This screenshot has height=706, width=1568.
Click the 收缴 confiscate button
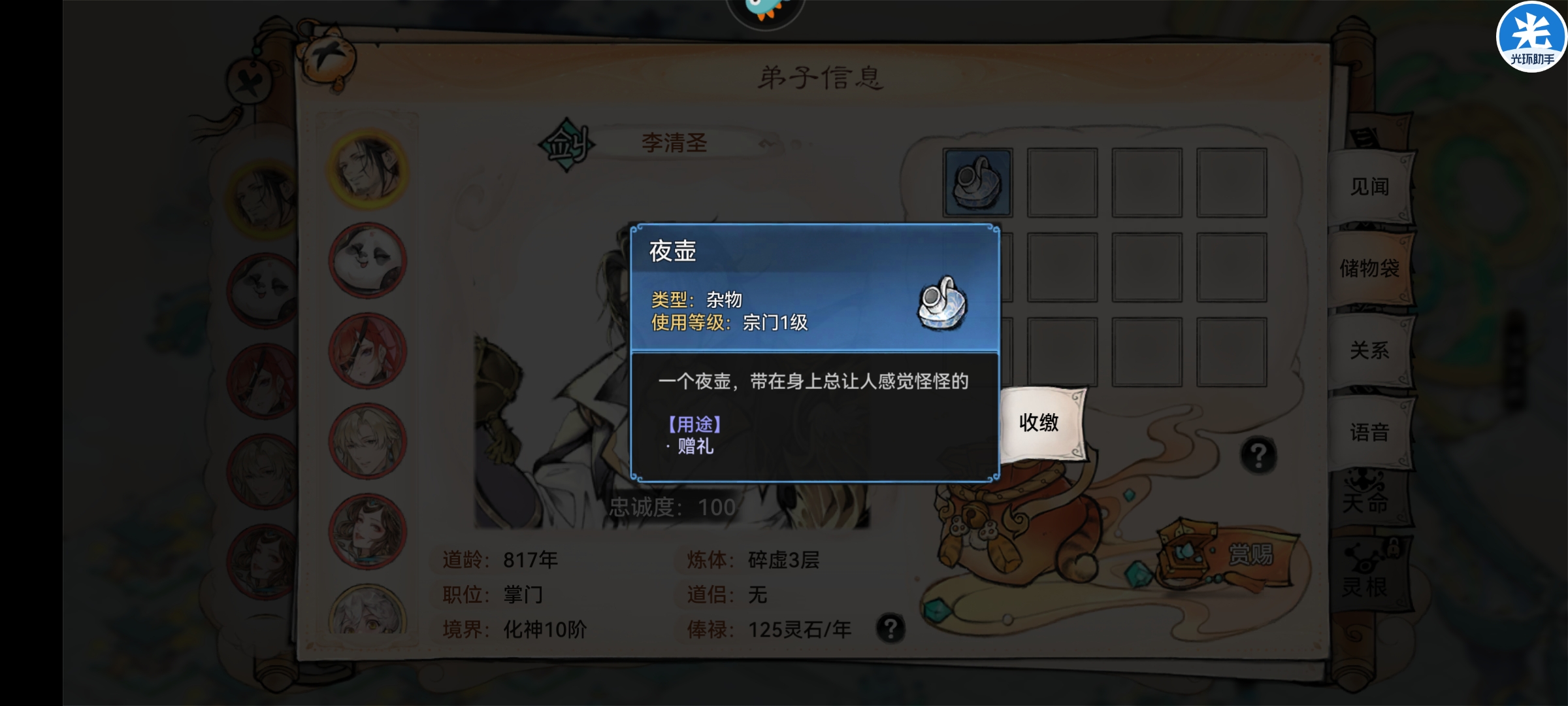coord(1041,423)
